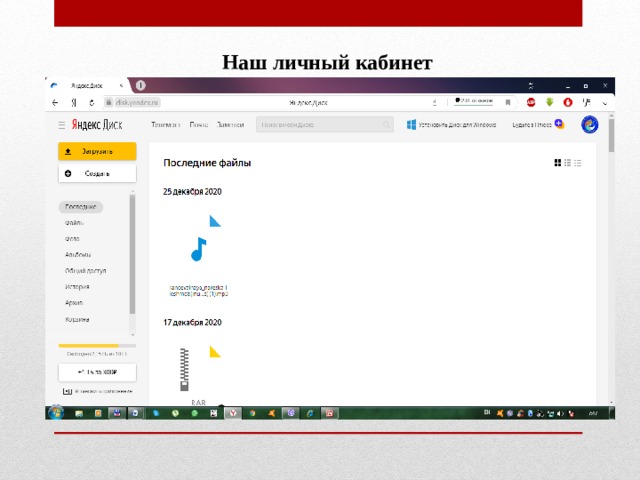Click the Яндекс.Диск browser tab
Screen dimensions: 640x480
point(87,86)
